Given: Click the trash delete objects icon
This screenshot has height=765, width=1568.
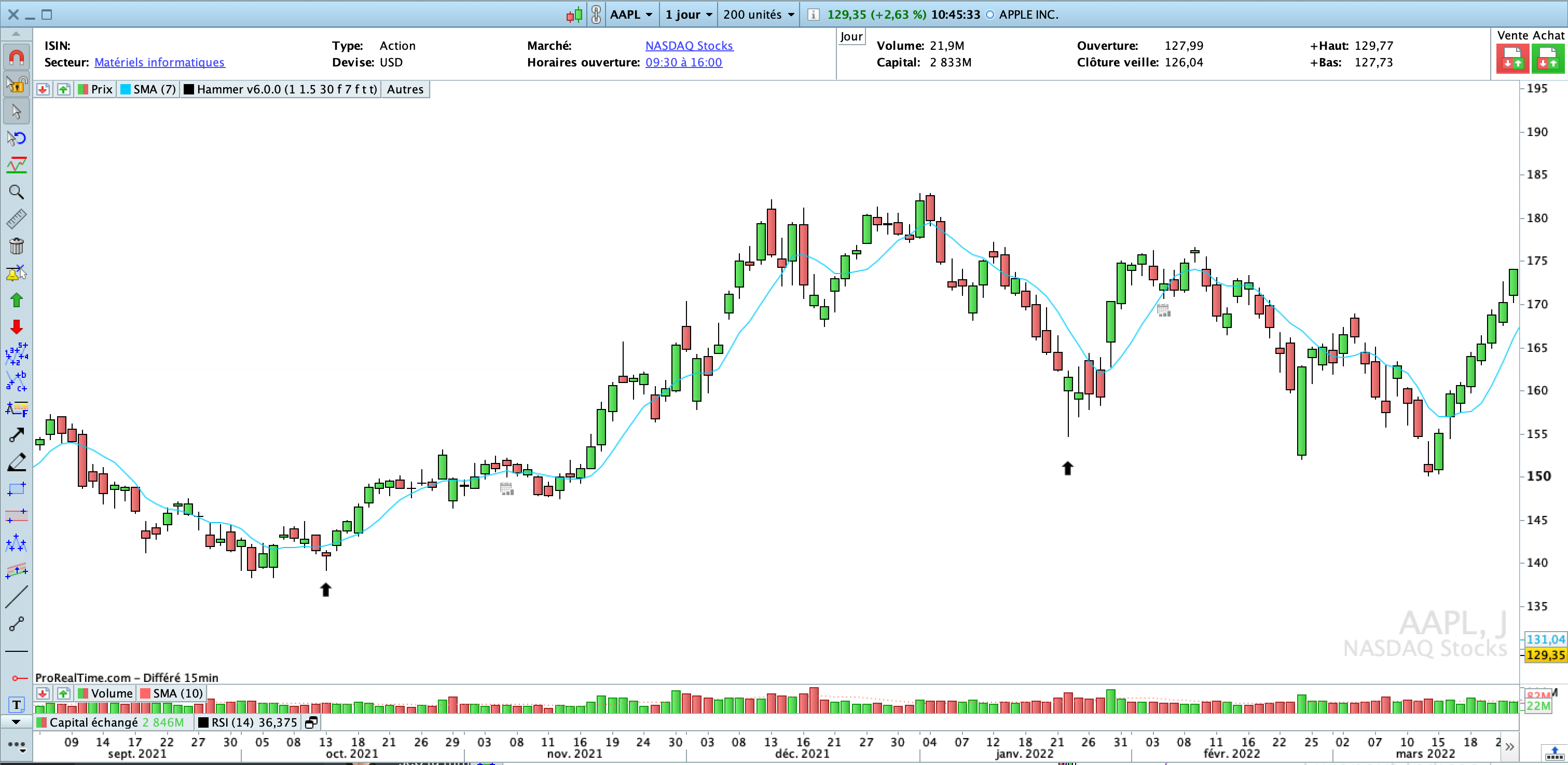Looking at the screenshot, I should [x=17, y=246].
